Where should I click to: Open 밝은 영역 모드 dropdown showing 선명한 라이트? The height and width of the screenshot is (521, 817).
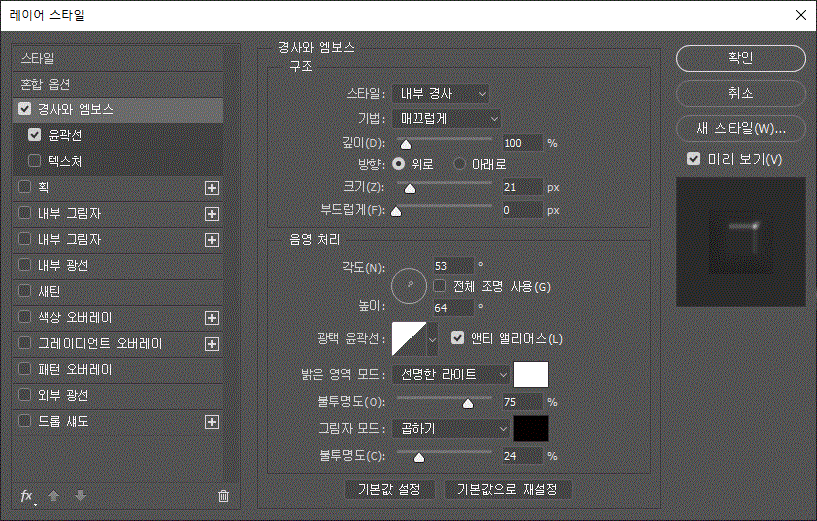point(451,375)
